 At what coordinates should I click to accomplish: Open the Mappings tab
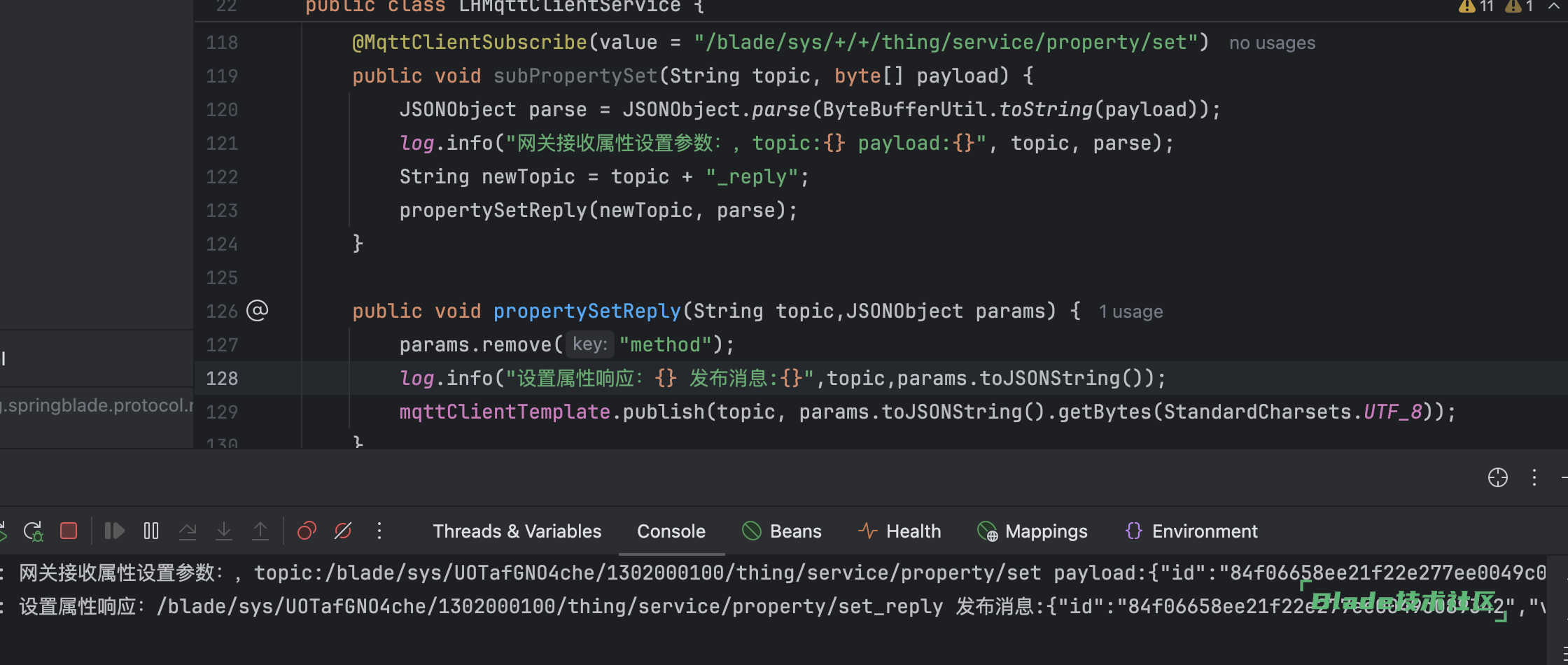coord(1032,531)
